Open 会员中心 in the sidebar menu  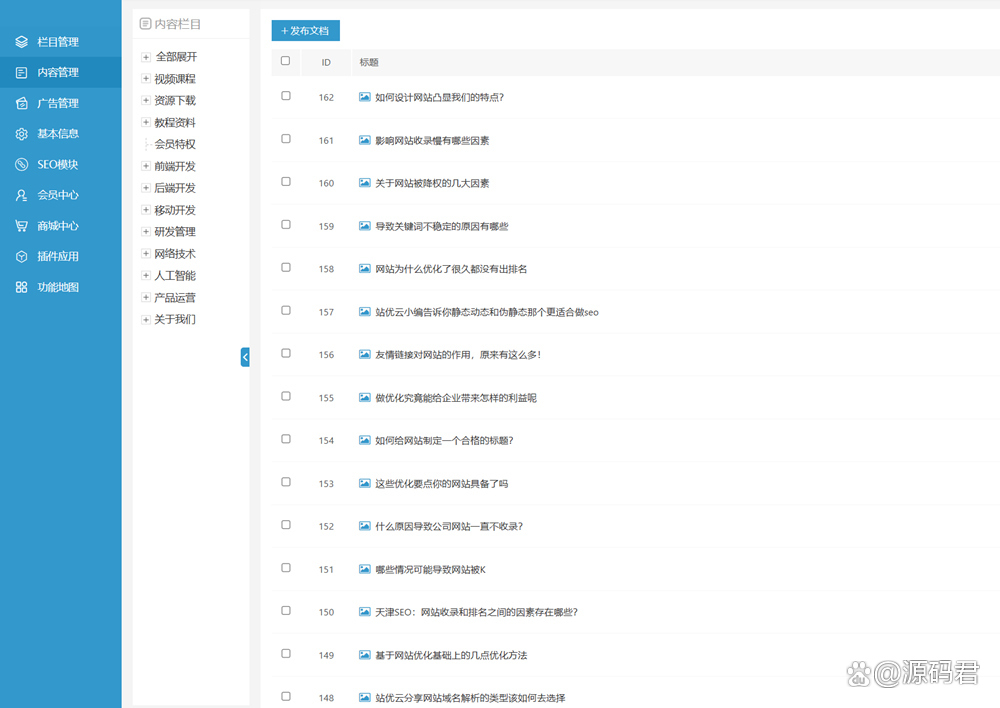(61, 195)
